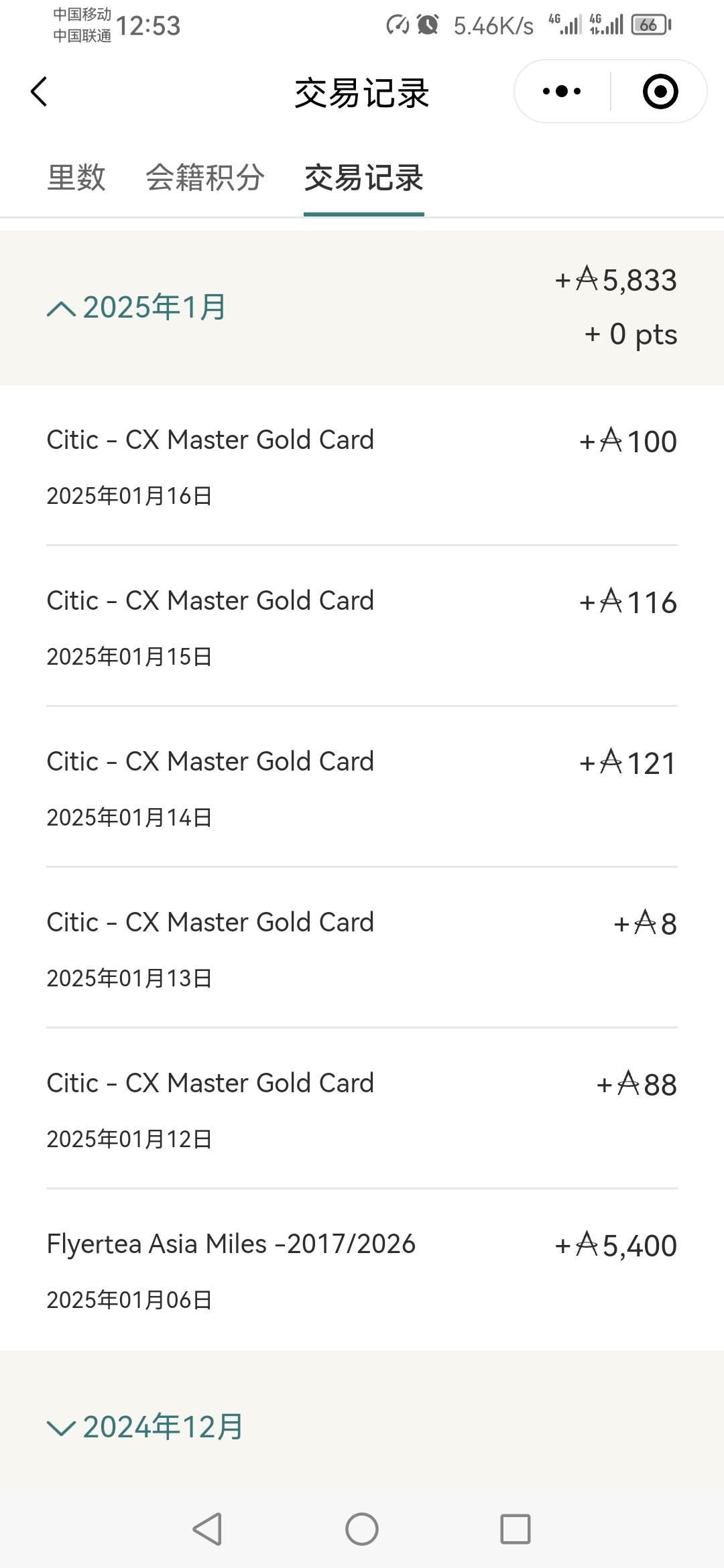The image size is (724, 1568).
Task: Tap the alarm clock status icon
Action: [428, 25]
